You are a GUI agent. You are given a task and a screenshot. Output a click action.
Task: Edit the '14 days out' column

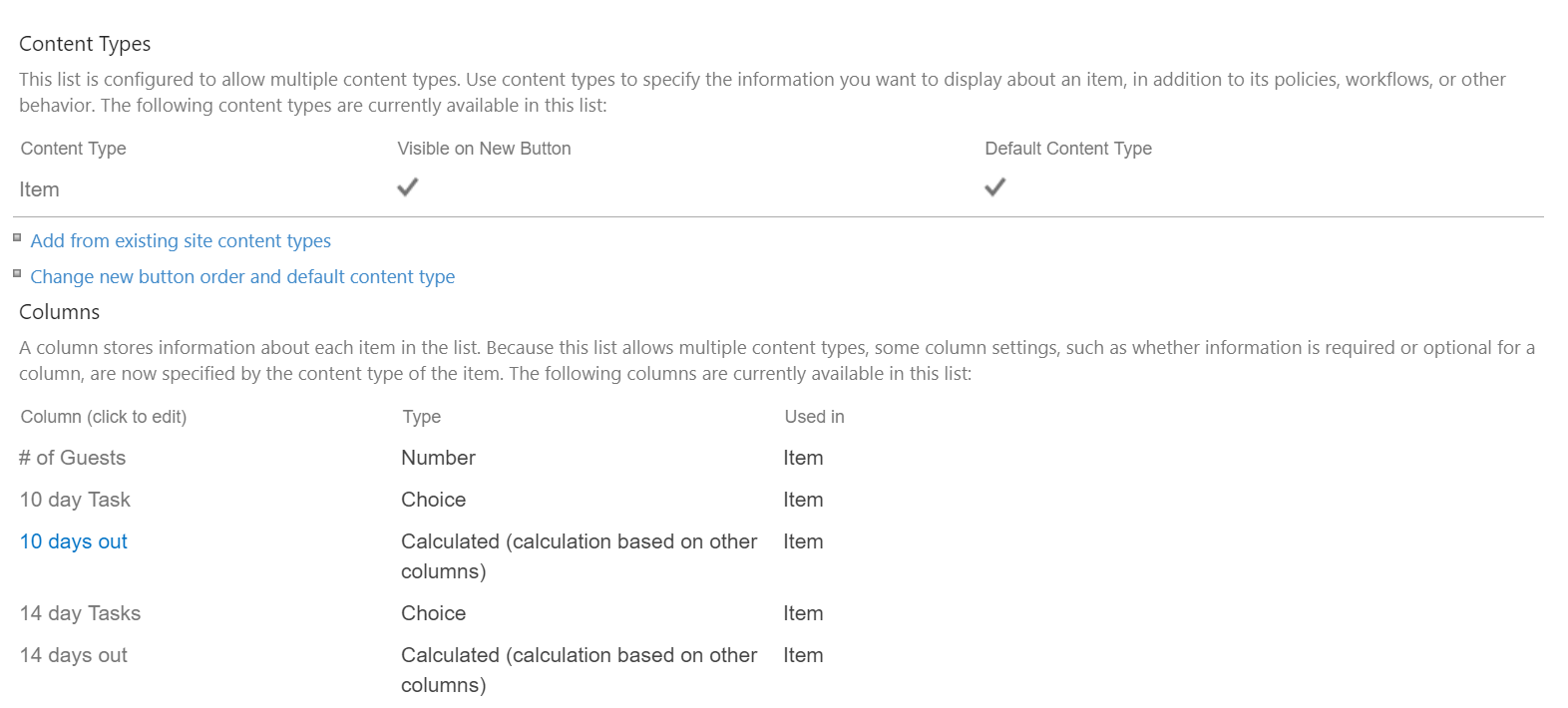(x=74, y=655)
